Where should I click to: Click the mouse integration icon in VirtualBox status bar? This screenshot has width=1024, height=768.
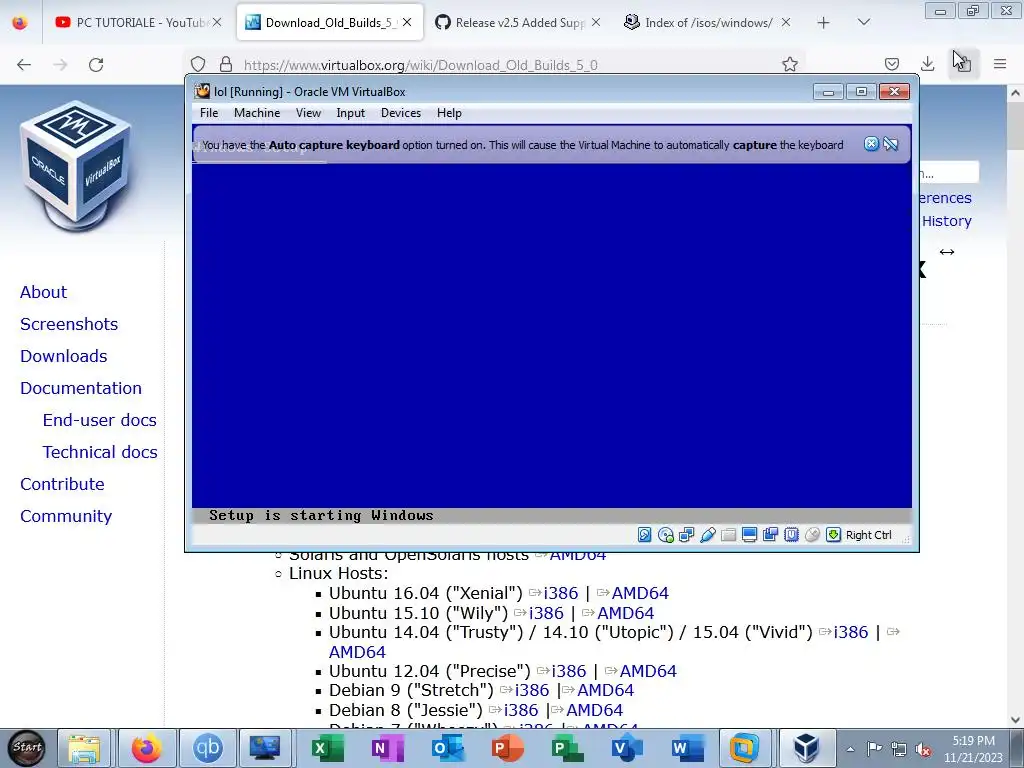coord(812,535)
